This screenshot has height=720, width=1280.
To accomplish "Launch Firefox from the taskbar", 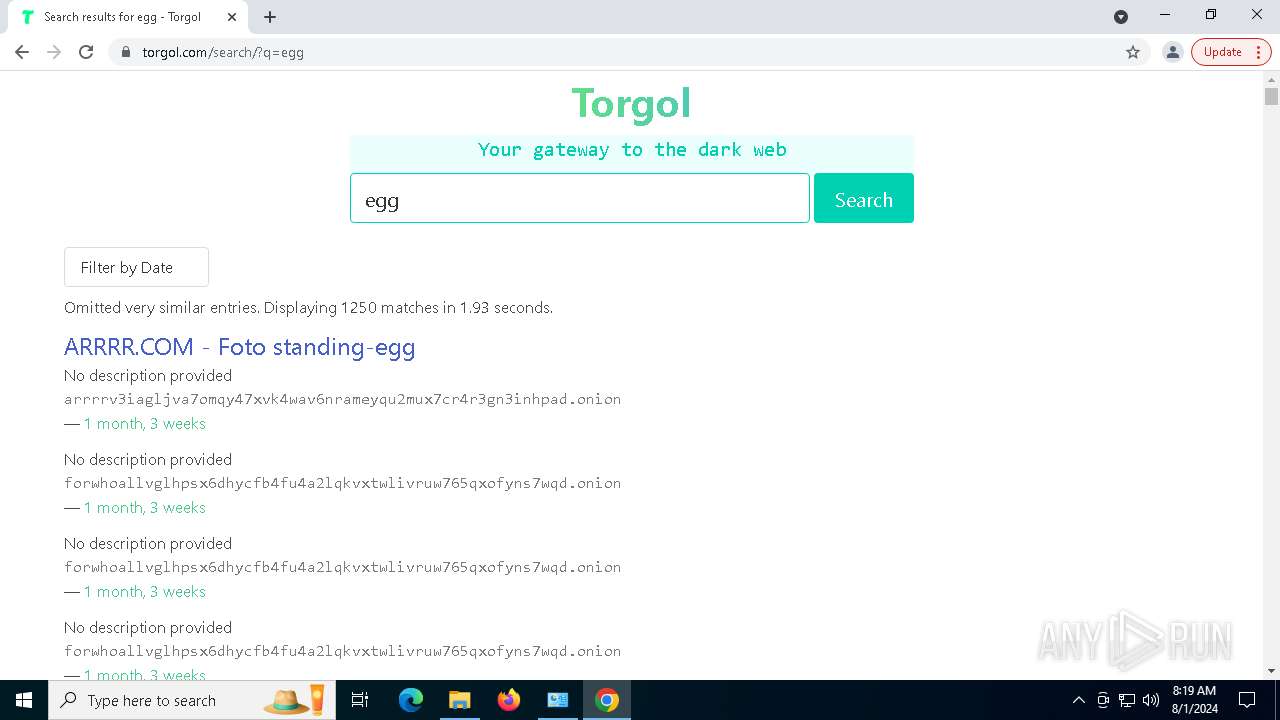I will click(509, 700).
